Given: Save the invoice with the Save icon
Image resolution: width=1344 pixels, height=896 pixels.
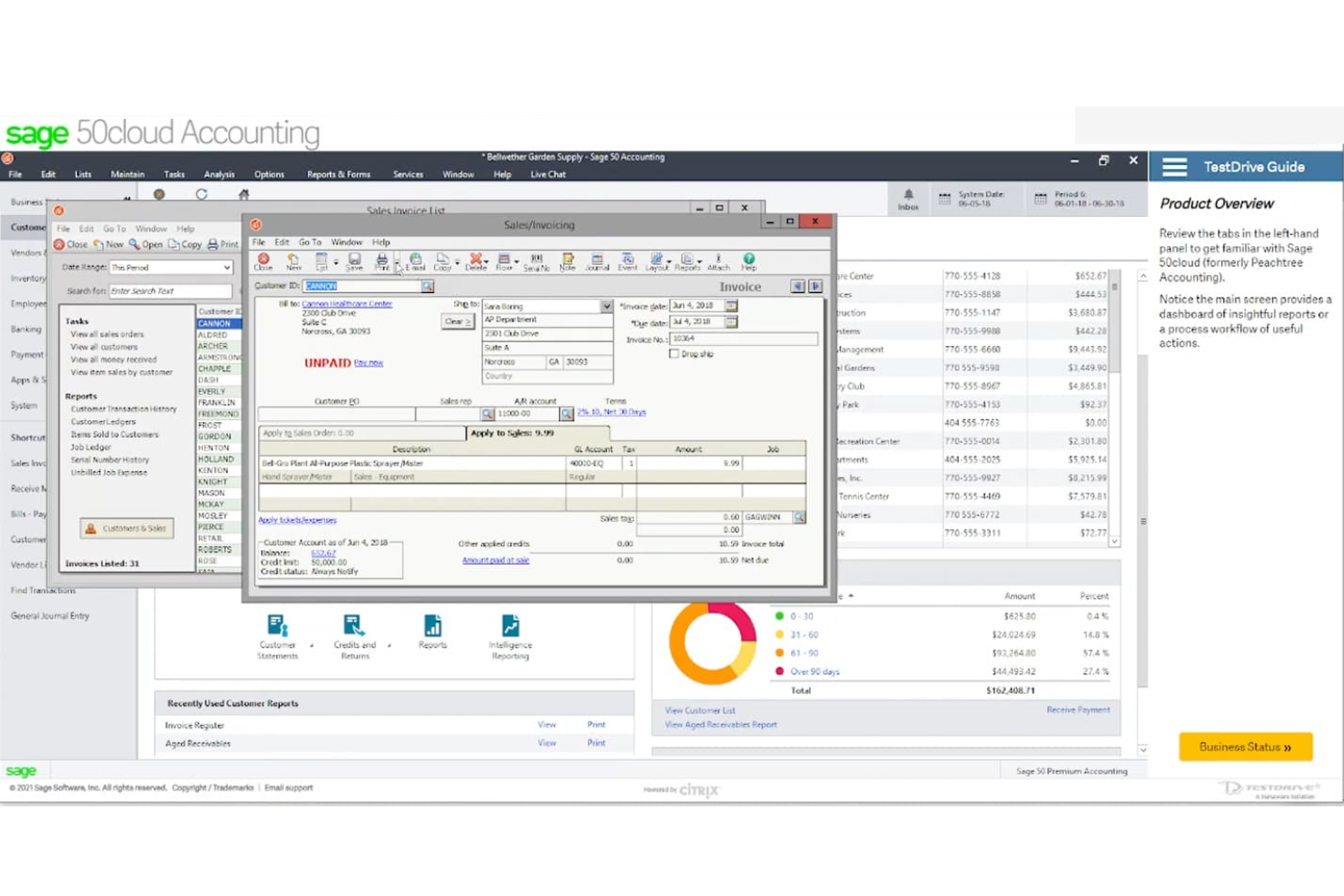Looking at the screenshot, I should click(354, 262).
